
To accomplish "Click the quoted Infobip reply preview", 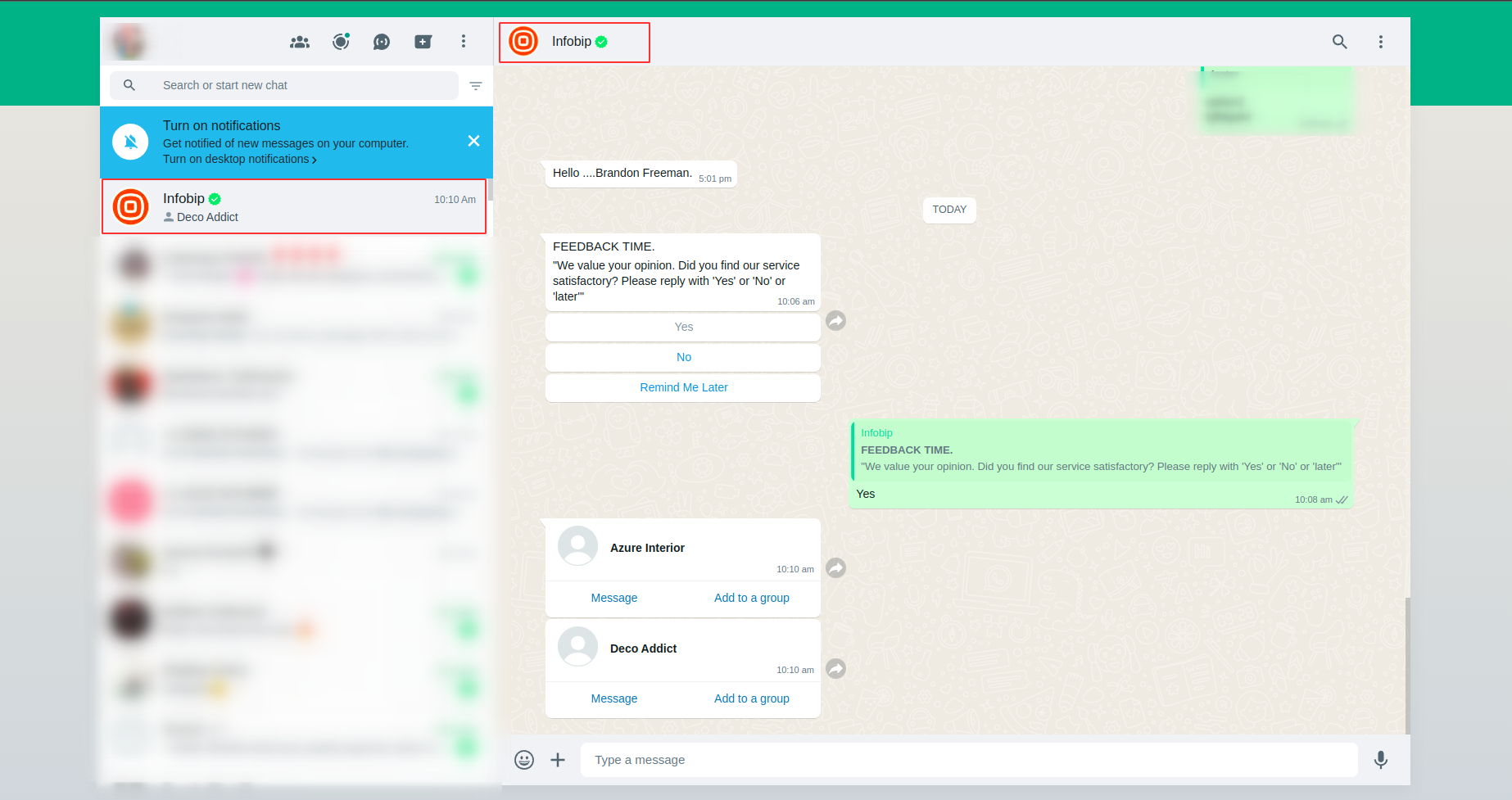I will [x=1102, y=450].
